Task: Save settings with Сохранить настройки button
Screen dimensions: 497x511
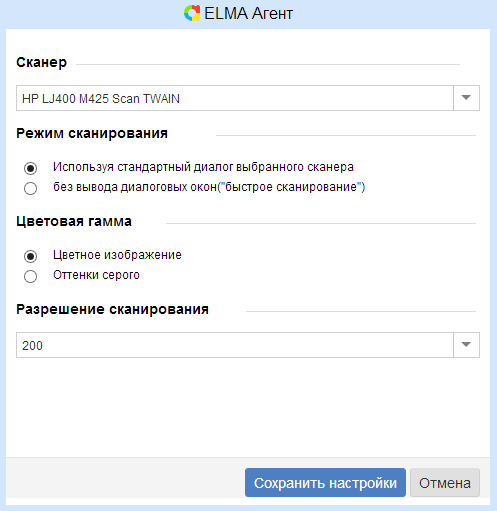Action: 325,483
